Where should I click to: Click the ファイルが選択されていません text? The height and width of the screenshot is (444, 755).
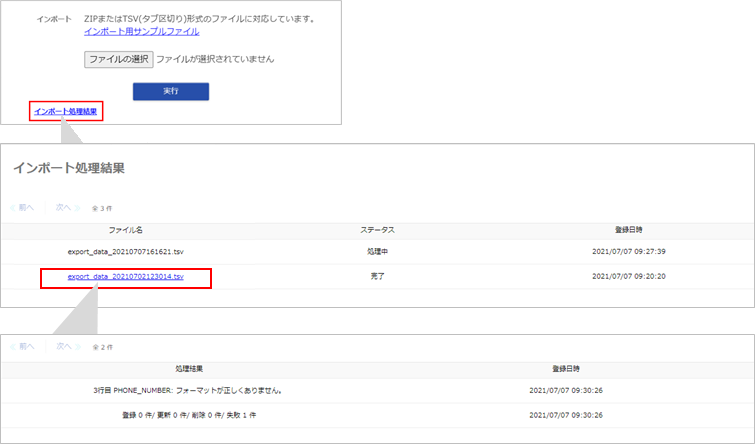coord(215,59)
